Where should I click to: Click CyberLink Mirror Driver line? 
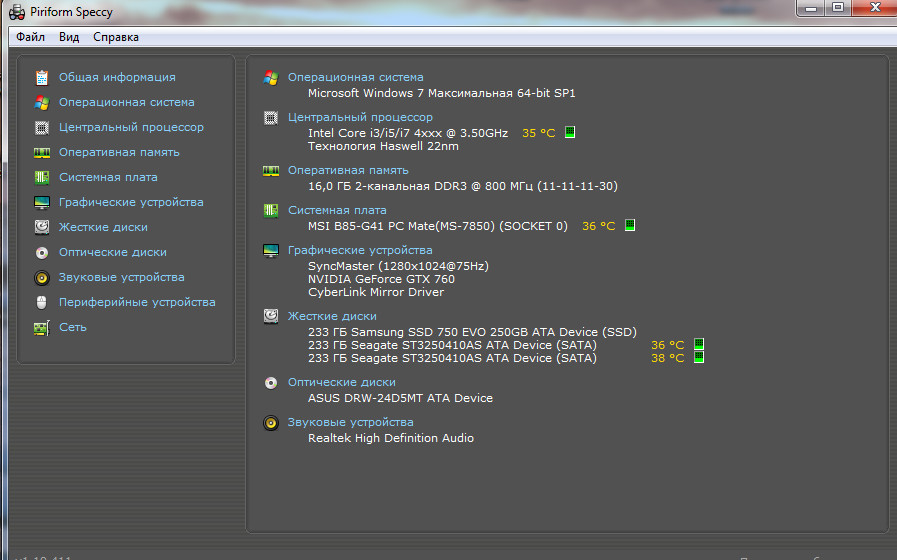tap(376, 292)
